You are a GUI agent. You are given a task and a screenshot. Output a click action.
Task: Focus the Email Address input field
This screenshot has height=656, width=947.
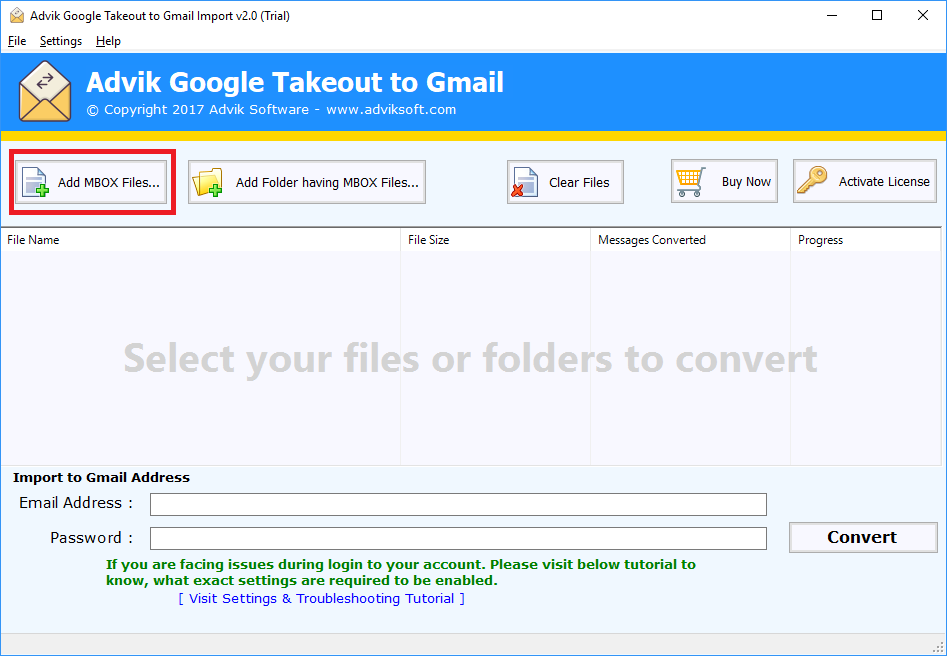(x=458, y=504)
